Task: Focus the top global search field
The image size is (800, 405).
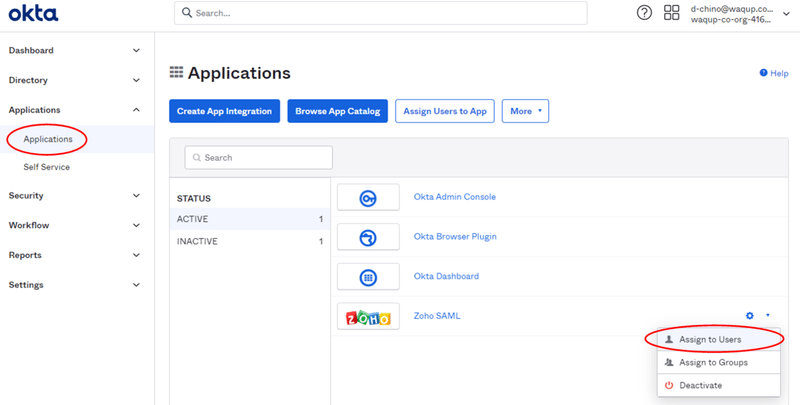Action: 381,13
